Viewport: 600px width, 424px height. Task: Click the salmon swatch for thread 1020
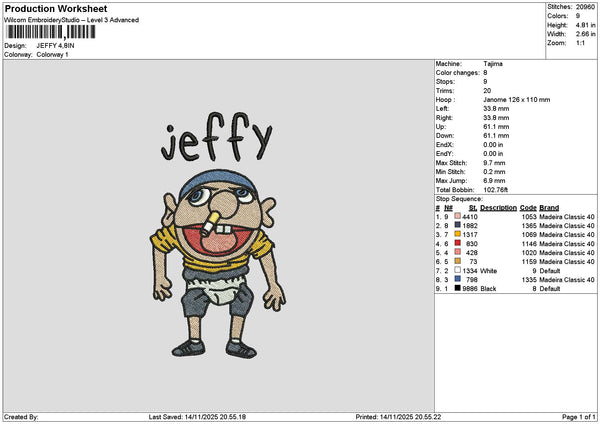pyautogui.click(x=457, y=252)
